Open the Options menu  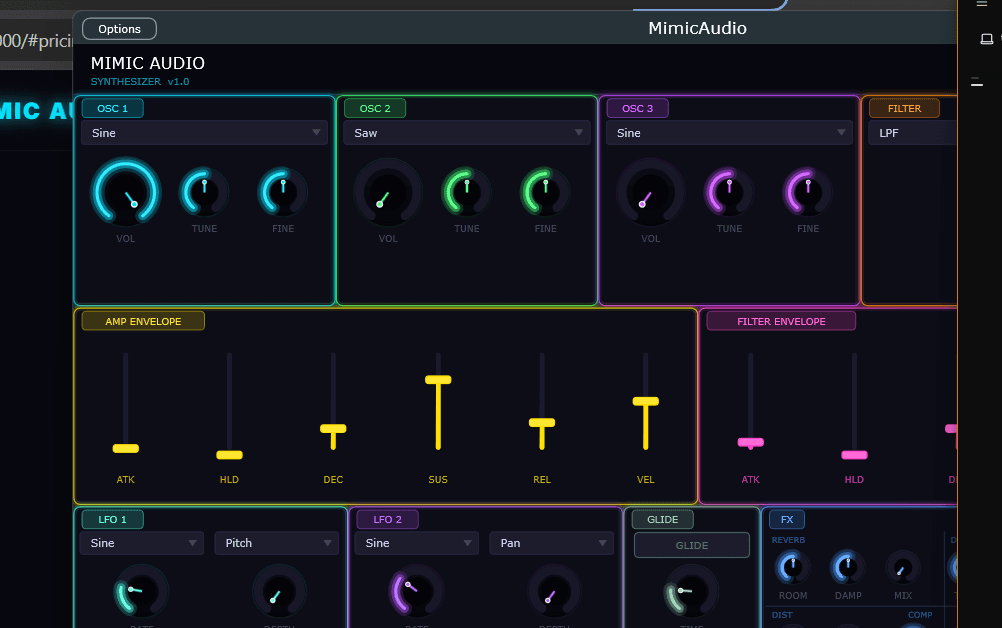click(x=119, y=29)
